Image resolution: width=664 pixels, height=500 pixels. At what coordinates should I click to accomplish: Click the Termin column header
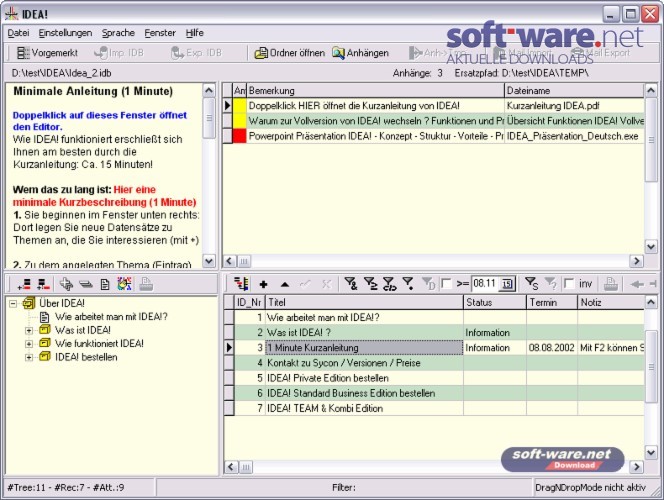(552, 302)
